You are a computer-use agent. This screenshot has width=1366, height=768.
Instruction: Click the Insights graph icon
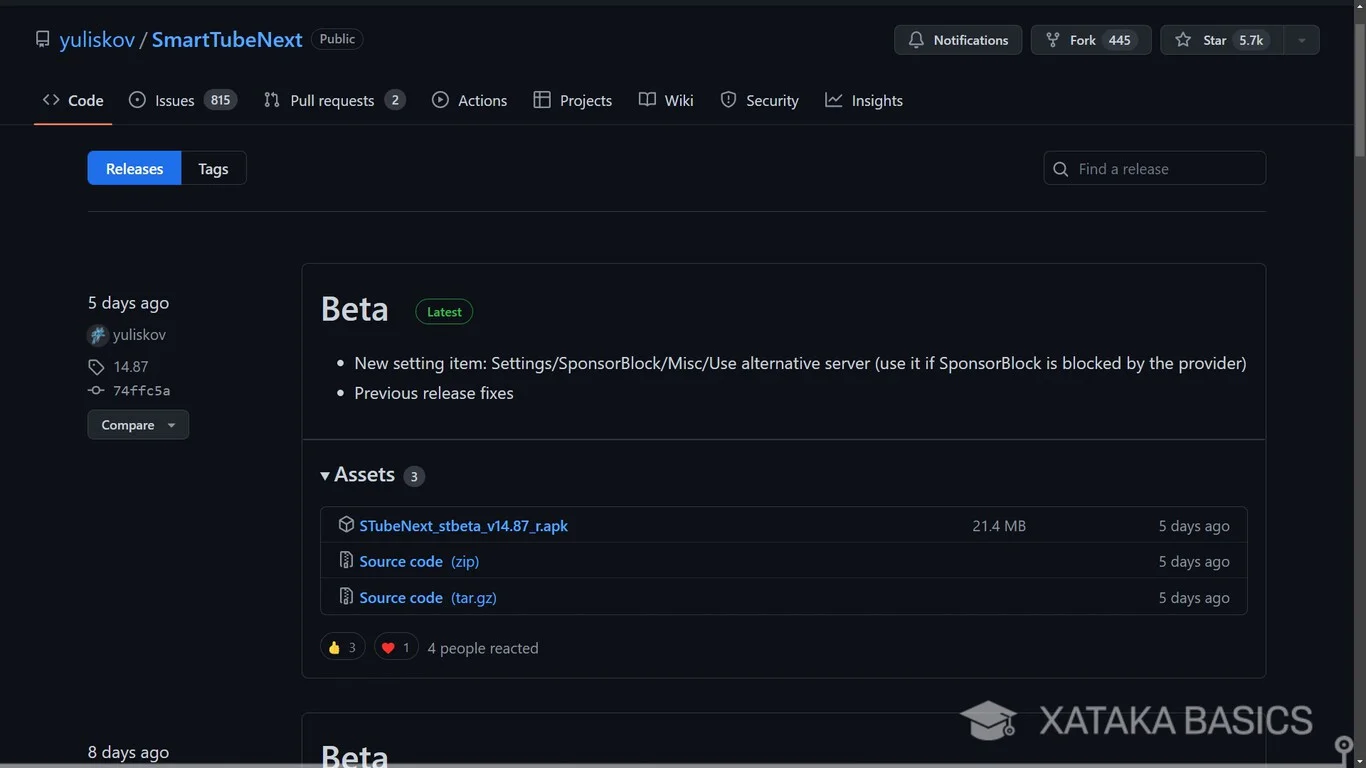(834, 100)
